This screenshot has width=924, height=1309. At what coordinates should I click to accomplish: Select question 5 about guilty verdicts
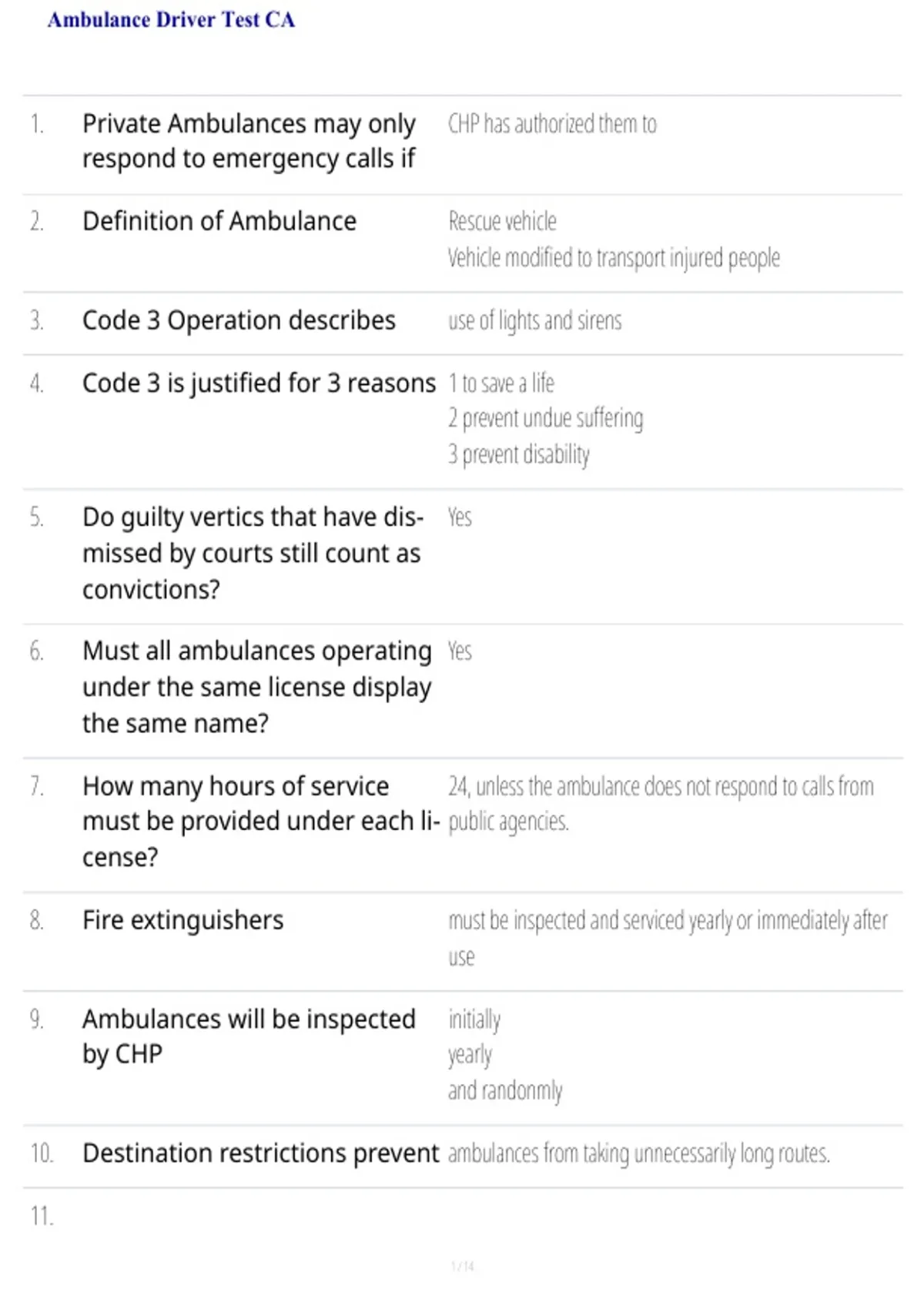pyautogui.click(x=253, y=554)
